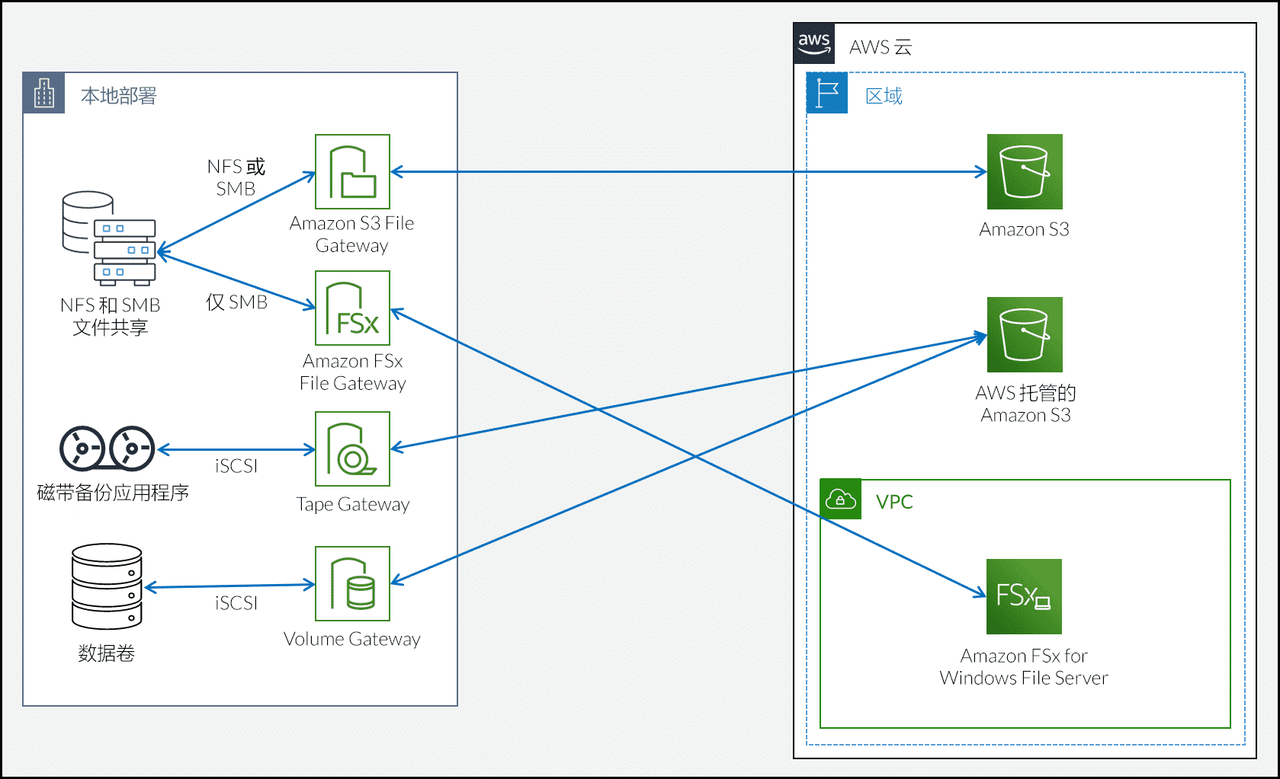The width and height of the screenshot is (1280, 779).
Task: Click the 区域 flag icon
Action: click(827, 93)
